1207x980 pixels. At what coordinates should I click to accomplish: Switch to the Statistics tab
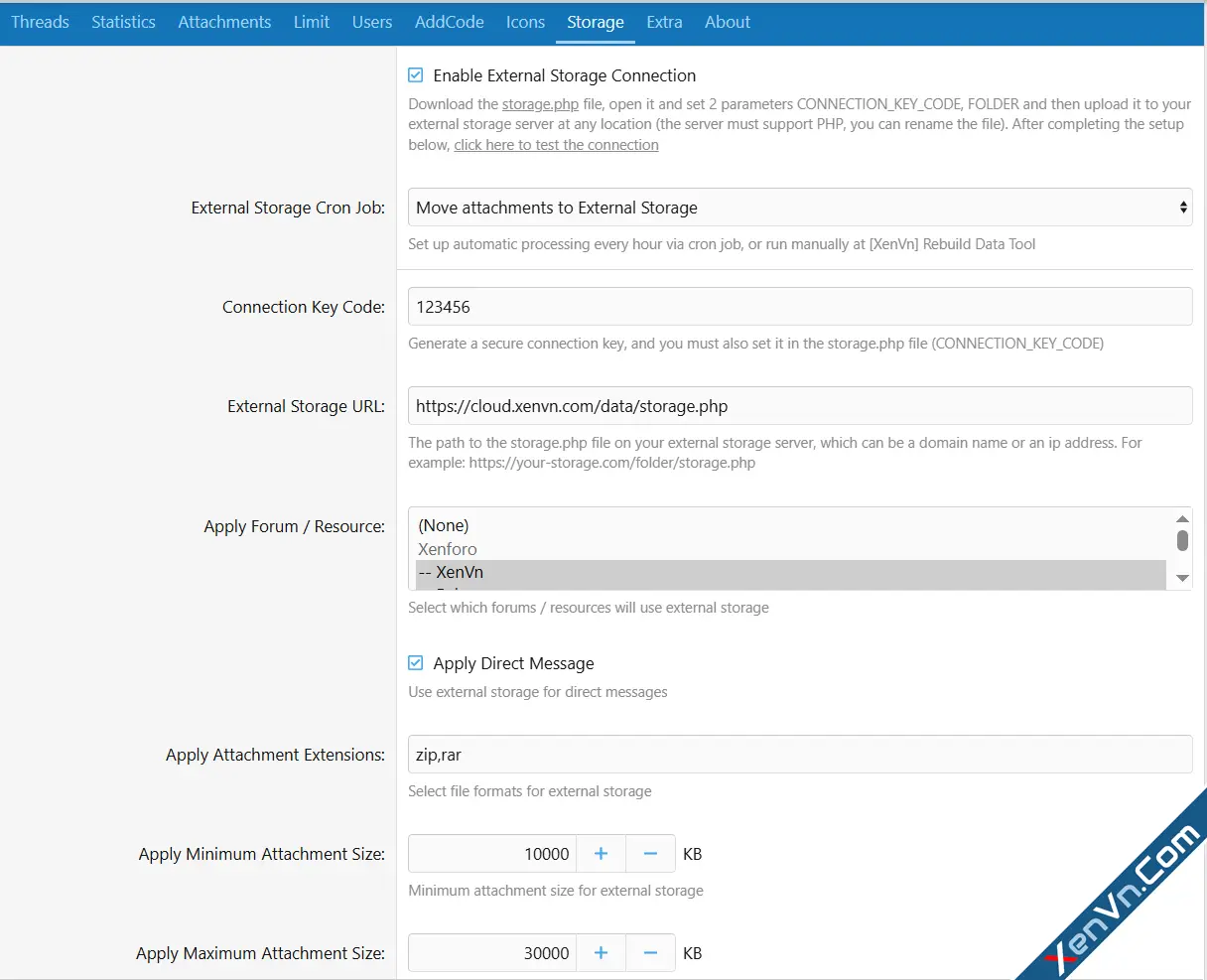[x=123, y=22]
